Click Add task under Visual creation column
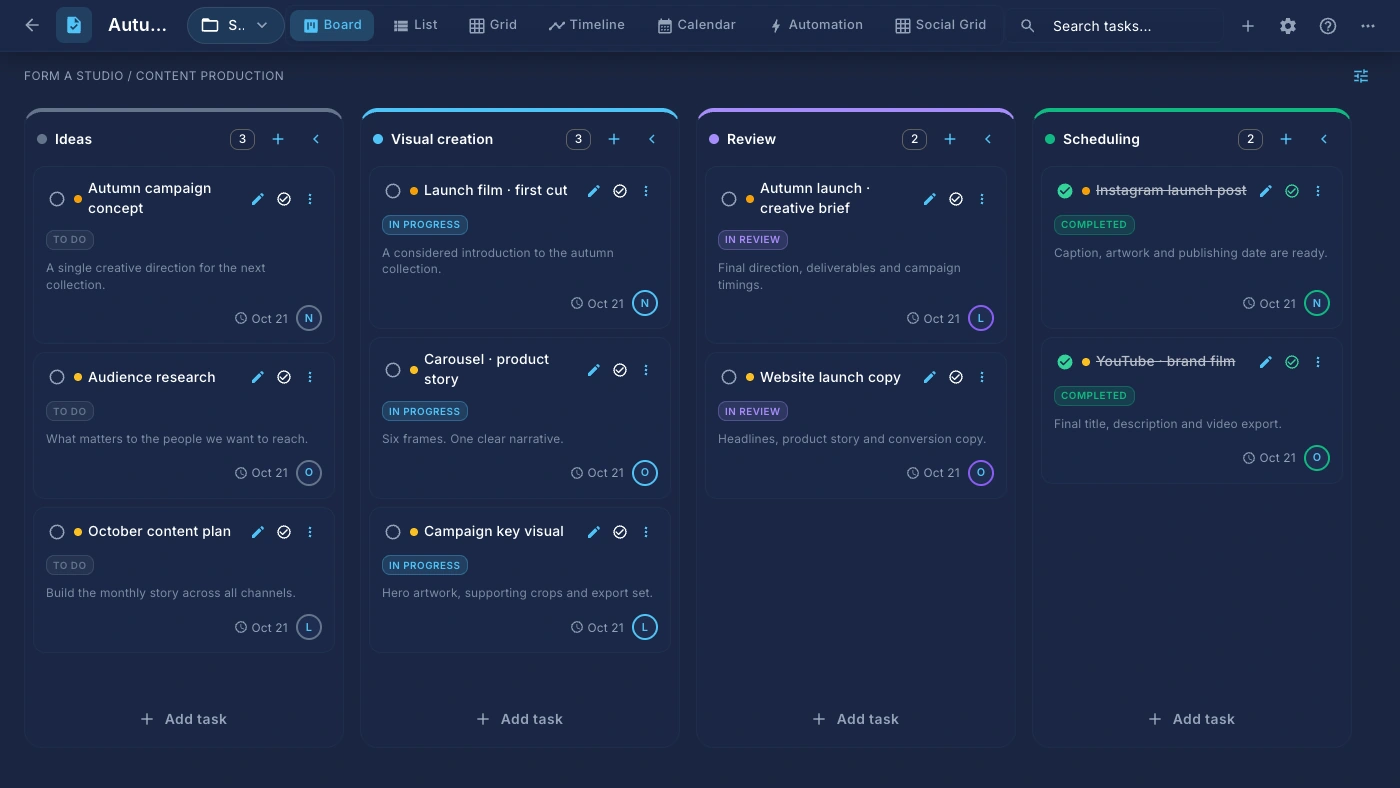1400x788 pixels. coord(520,719)
